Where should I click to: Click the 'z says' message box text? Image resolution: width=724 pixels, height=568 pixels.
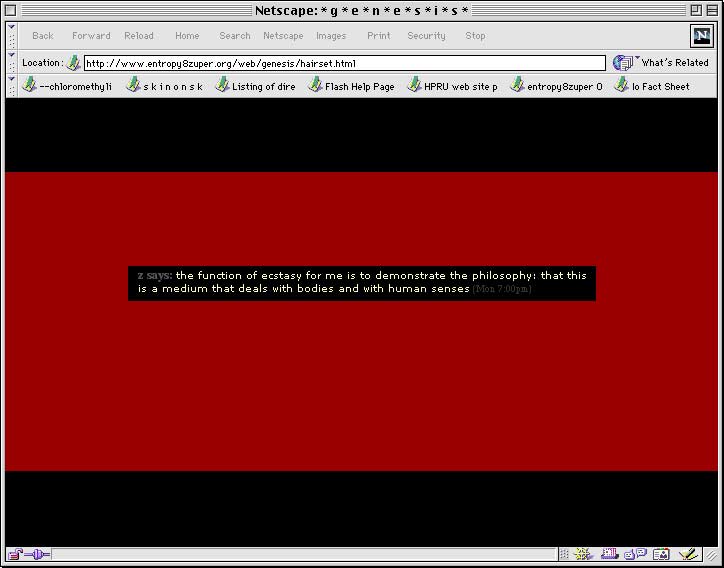361,282
